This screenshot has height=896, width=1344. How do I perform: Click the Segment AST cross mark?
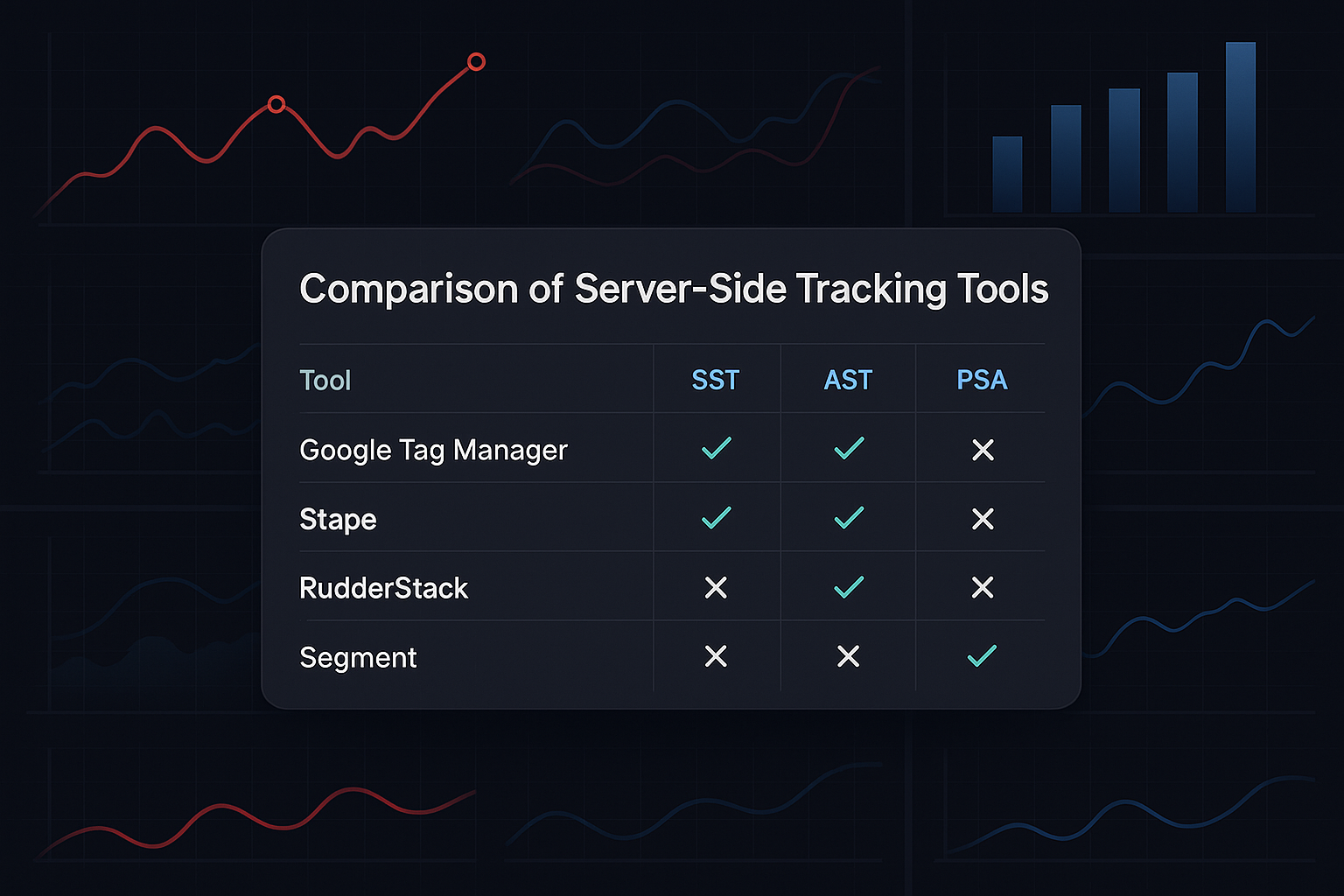[848, 656]
